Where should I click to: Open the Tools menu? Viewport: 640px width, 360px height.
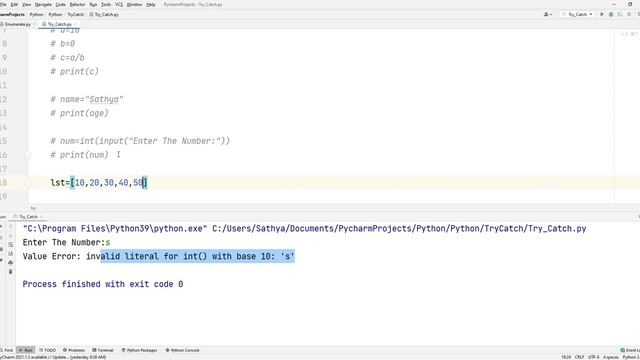(106, 4)
